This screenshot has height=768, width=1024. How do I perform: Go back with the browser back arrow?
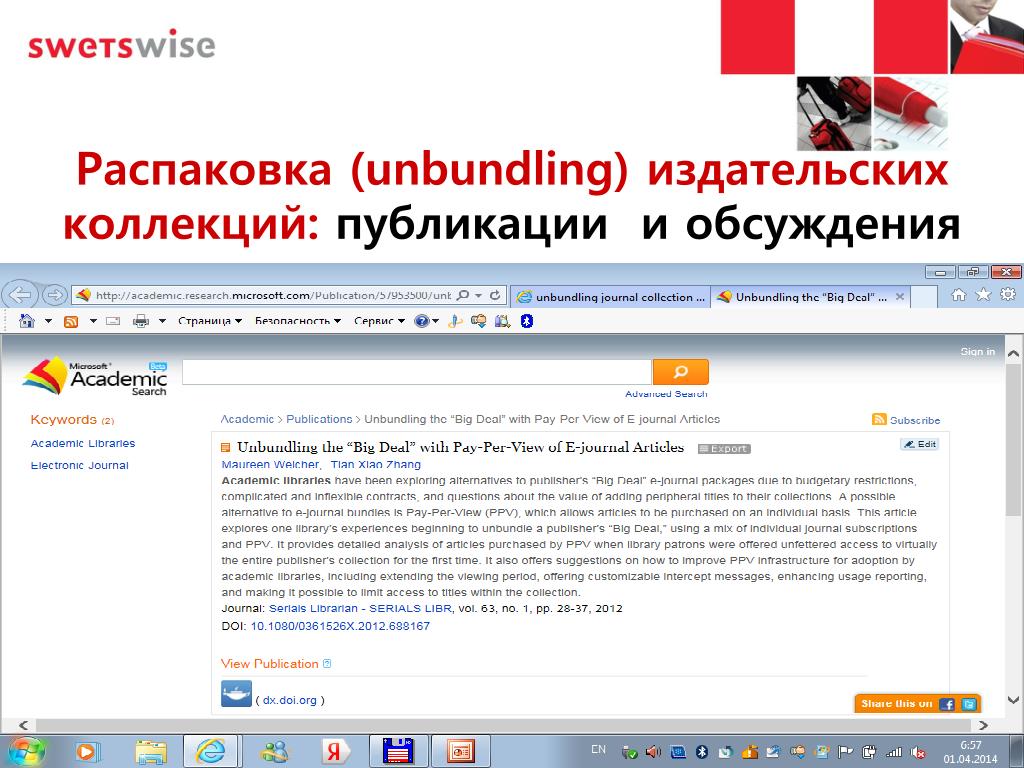click(21, 295)
